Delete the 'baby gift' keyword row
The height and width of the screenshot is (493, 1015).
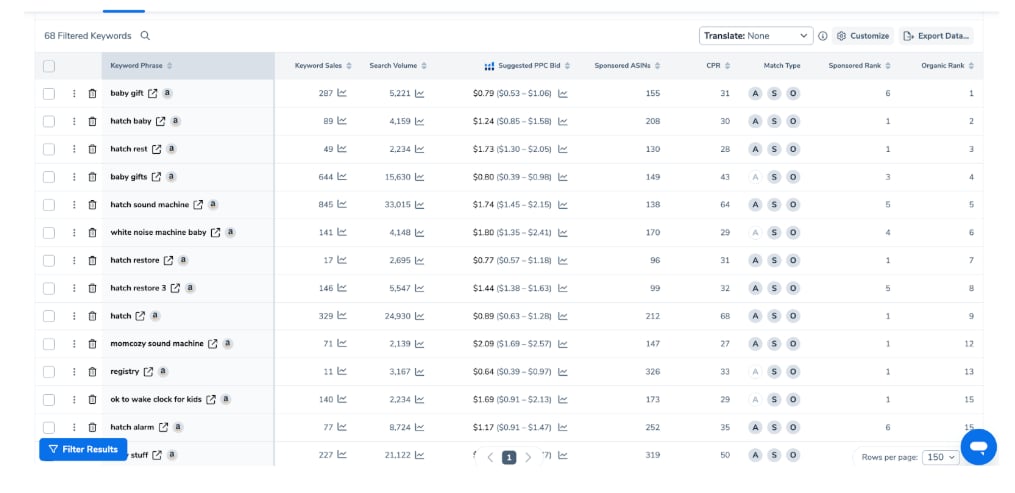click(92, 93)
